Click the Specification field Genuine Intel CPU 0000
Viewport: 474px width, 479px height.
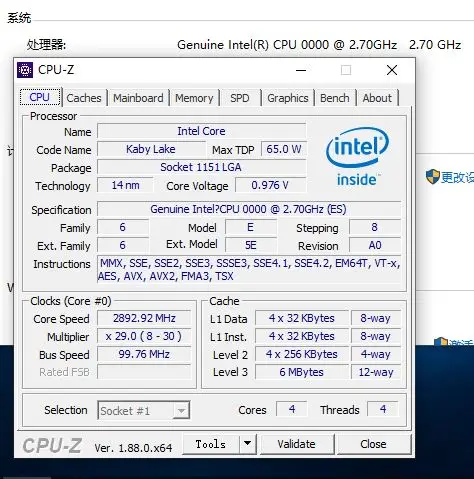coord(249,209)
